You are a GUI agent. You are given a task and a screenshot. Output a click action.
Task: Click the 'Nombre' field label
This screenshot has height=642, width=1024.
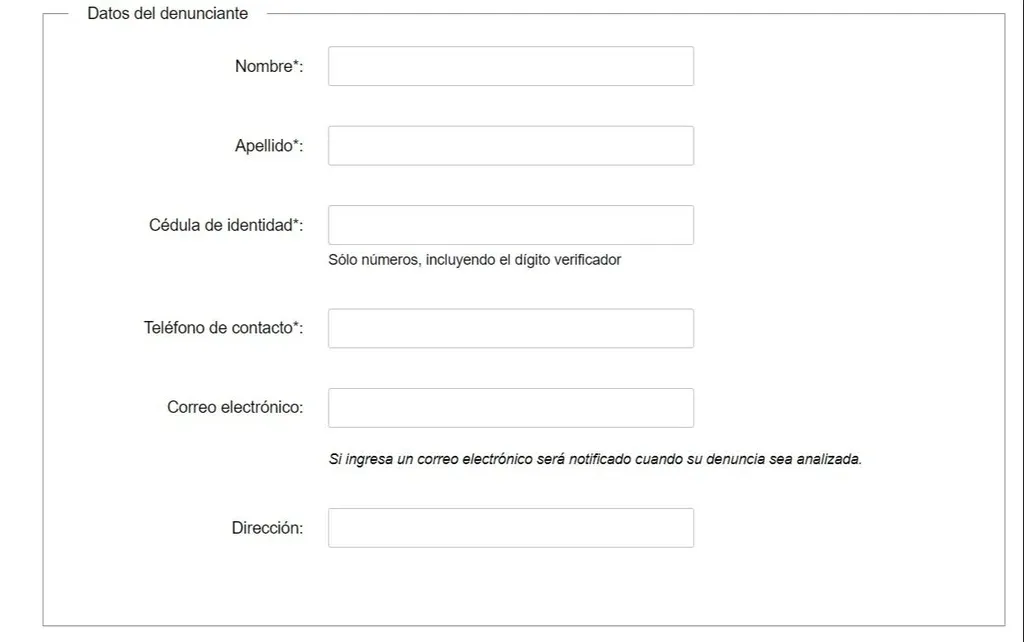265,67
